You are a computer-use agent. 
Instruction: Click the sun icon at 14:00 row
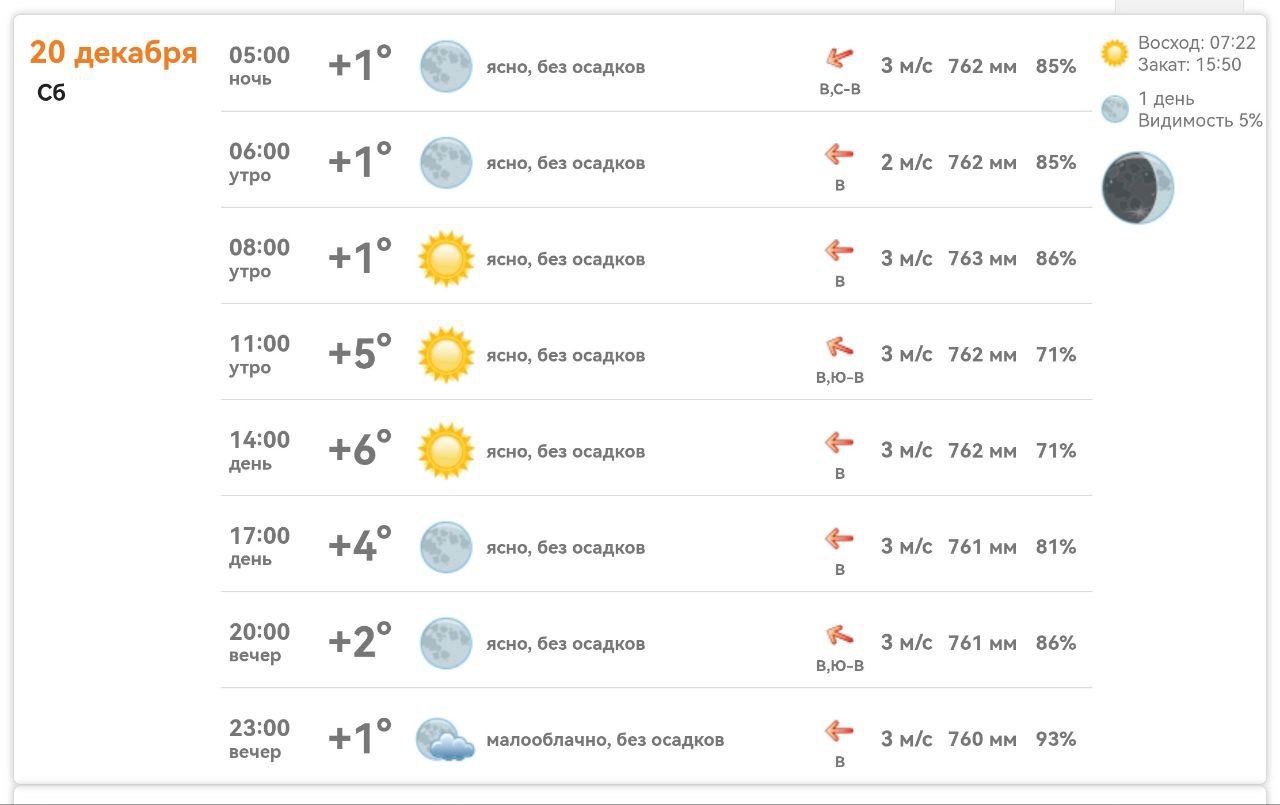445,451
